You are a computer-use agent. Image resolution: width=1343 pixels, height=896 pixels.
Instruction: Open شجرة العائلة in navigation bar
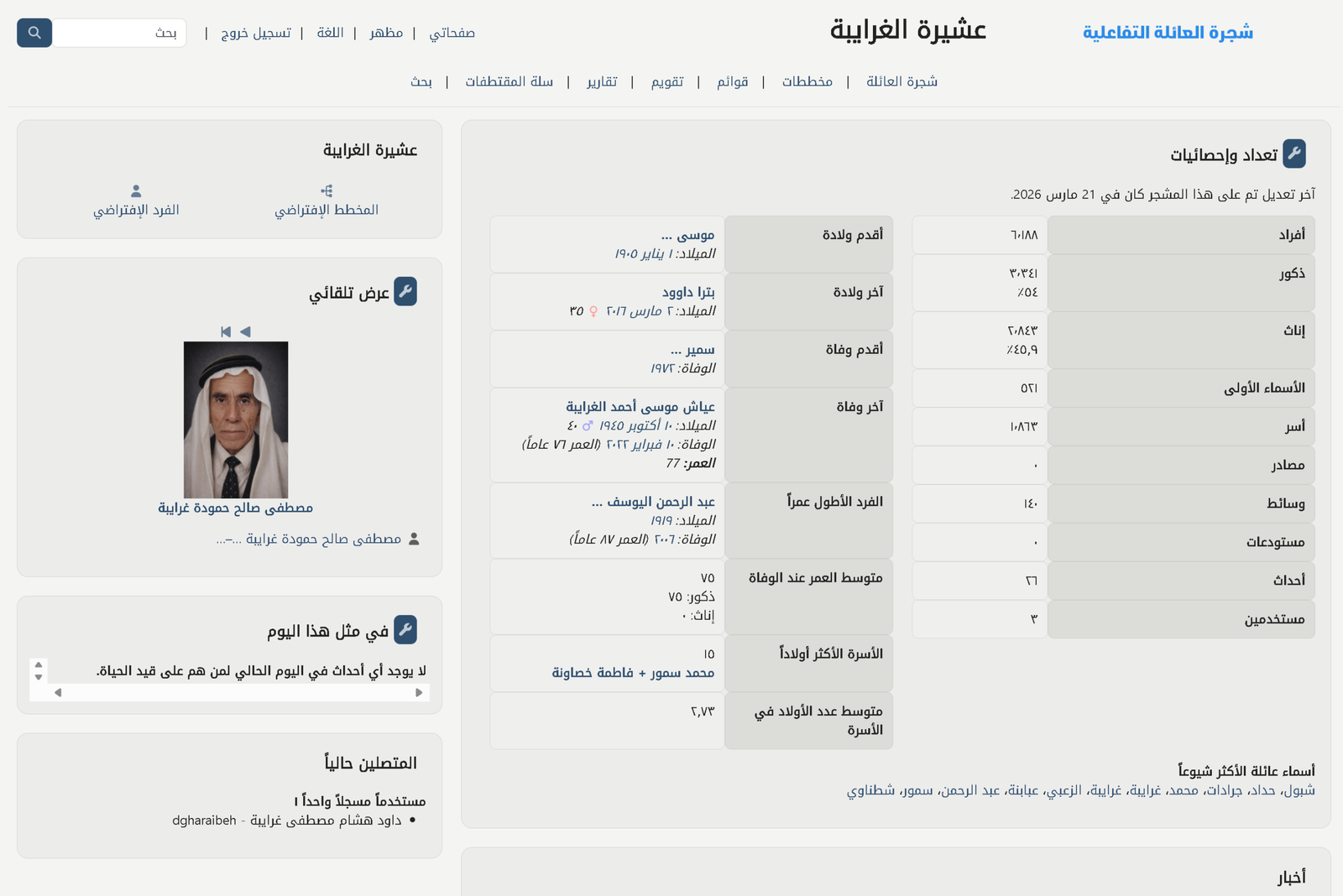[901, 81]
